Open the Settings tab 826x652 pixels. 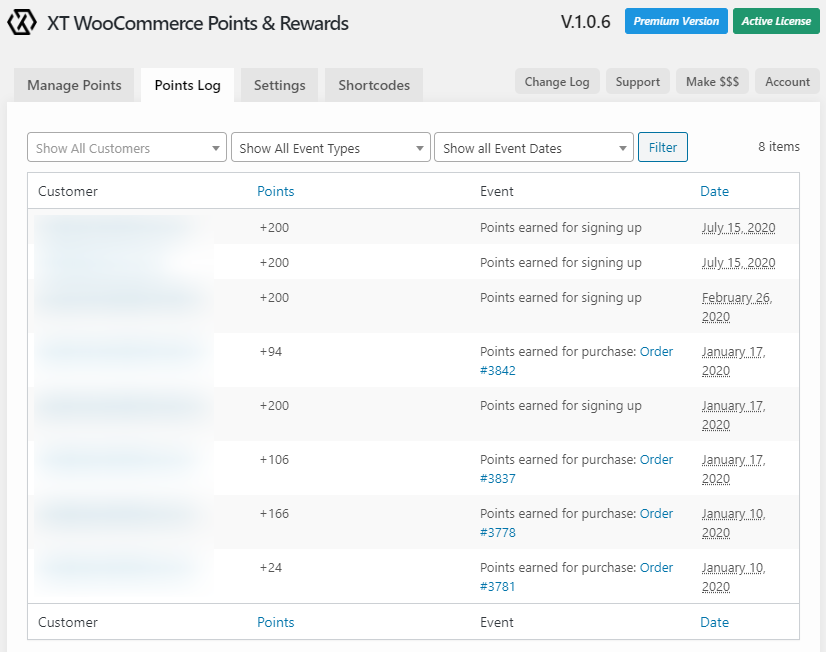pos(279,85)
